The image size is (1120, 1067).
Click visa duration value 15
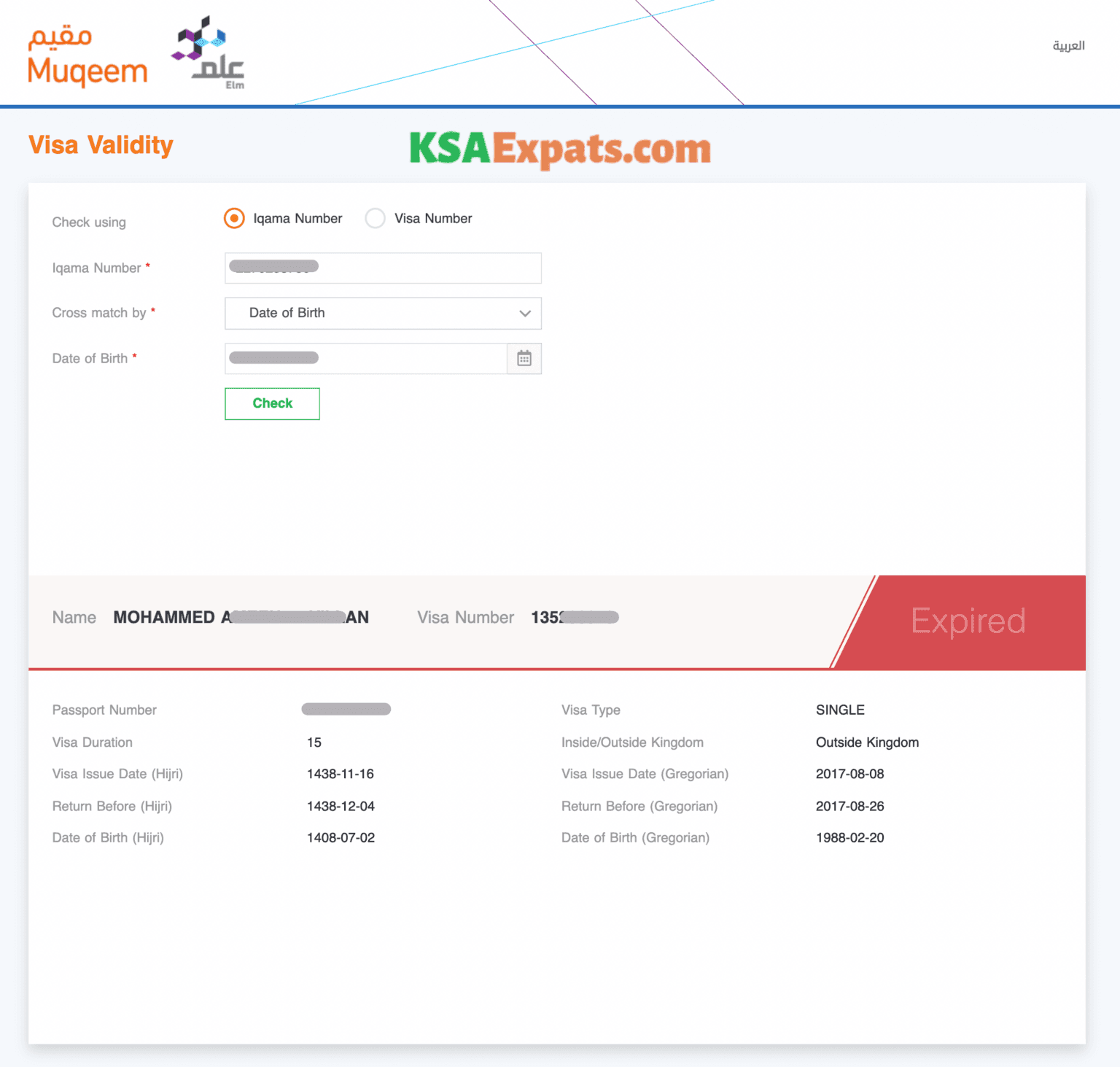[x=314, y=742]
